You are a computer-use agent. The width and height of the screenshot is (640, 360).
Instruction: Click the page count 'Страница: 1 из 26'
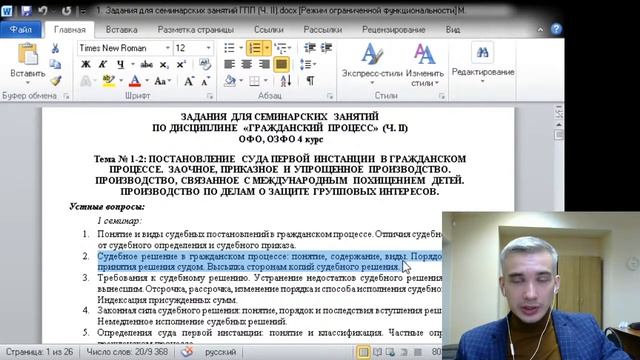40,351
